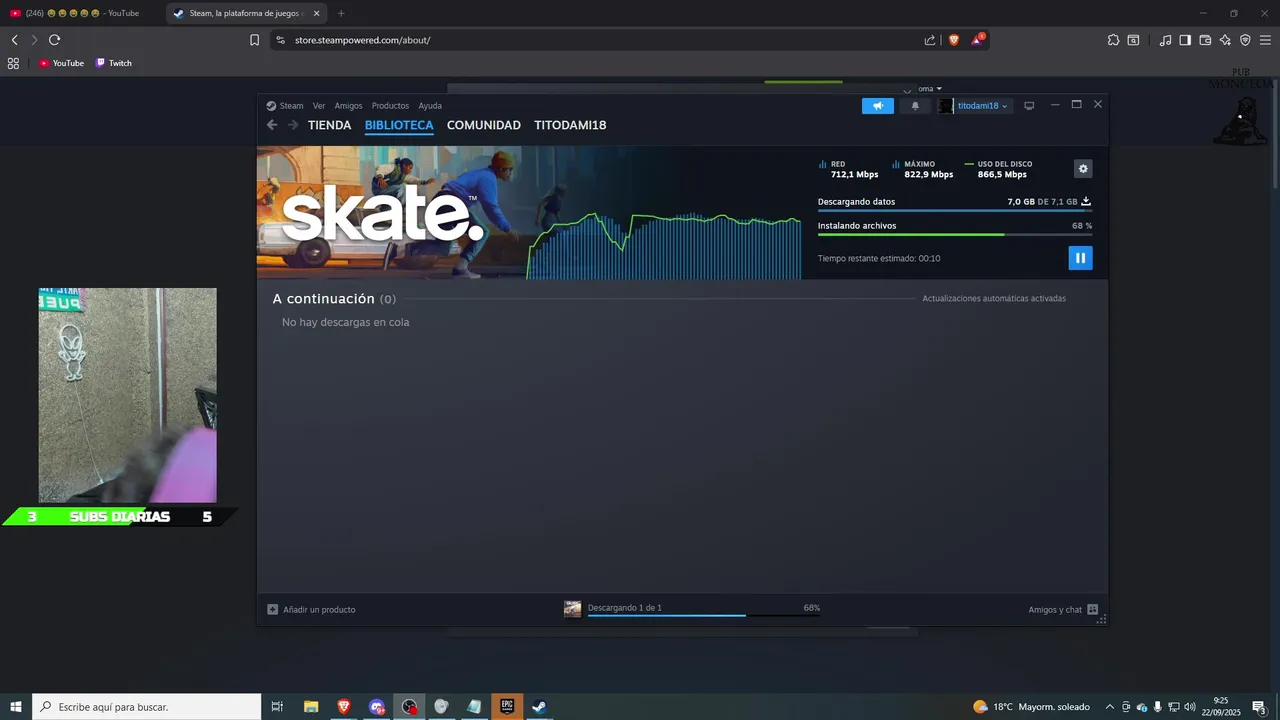This screenshot has width=1280, height=720.
Task: Go back in Steam navigation
Action: (272, 125)
